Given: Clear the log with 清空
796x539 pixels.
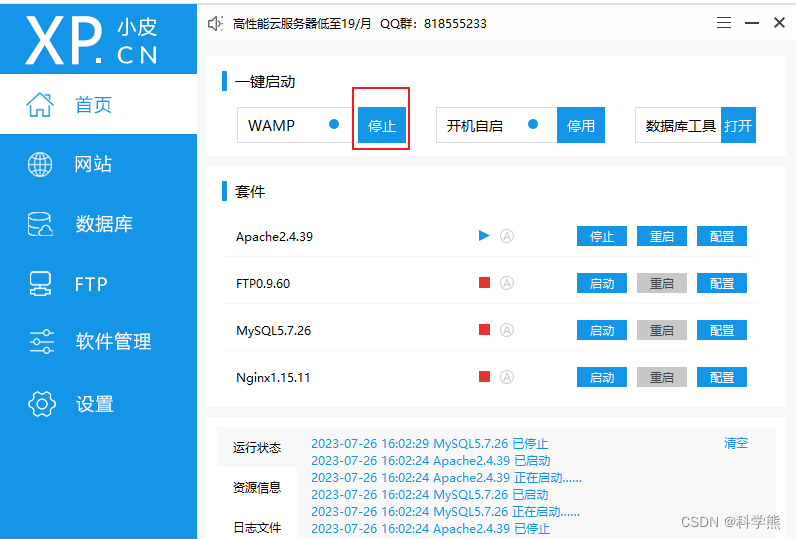Looking at the screenshot, I should coord(736,443).
